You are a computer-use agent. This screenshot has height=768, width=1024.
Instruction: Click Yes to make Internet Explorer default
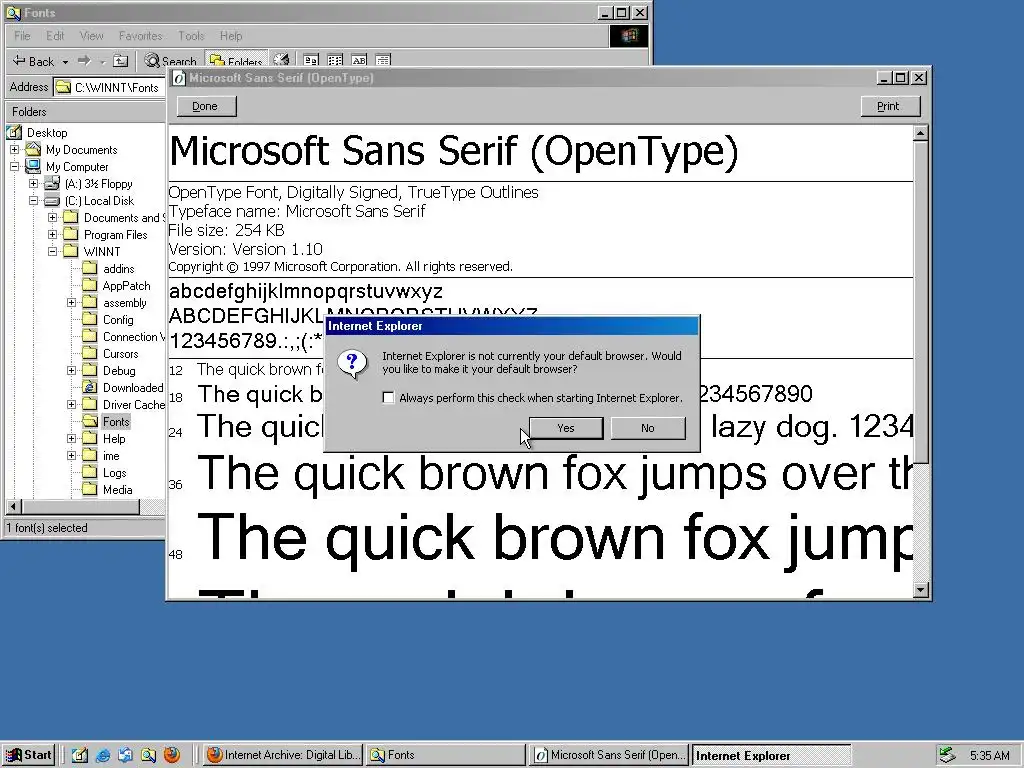point(566,428)
